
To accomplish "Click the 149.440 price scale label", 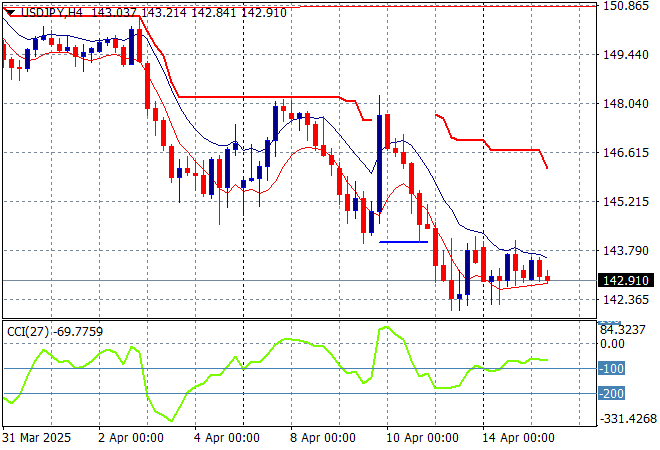I will click(626, 54).
